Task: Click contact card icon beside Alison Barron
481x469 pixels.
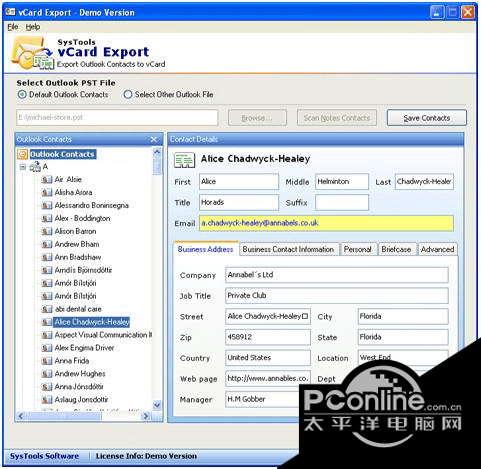Action: [x=47, y=232]
